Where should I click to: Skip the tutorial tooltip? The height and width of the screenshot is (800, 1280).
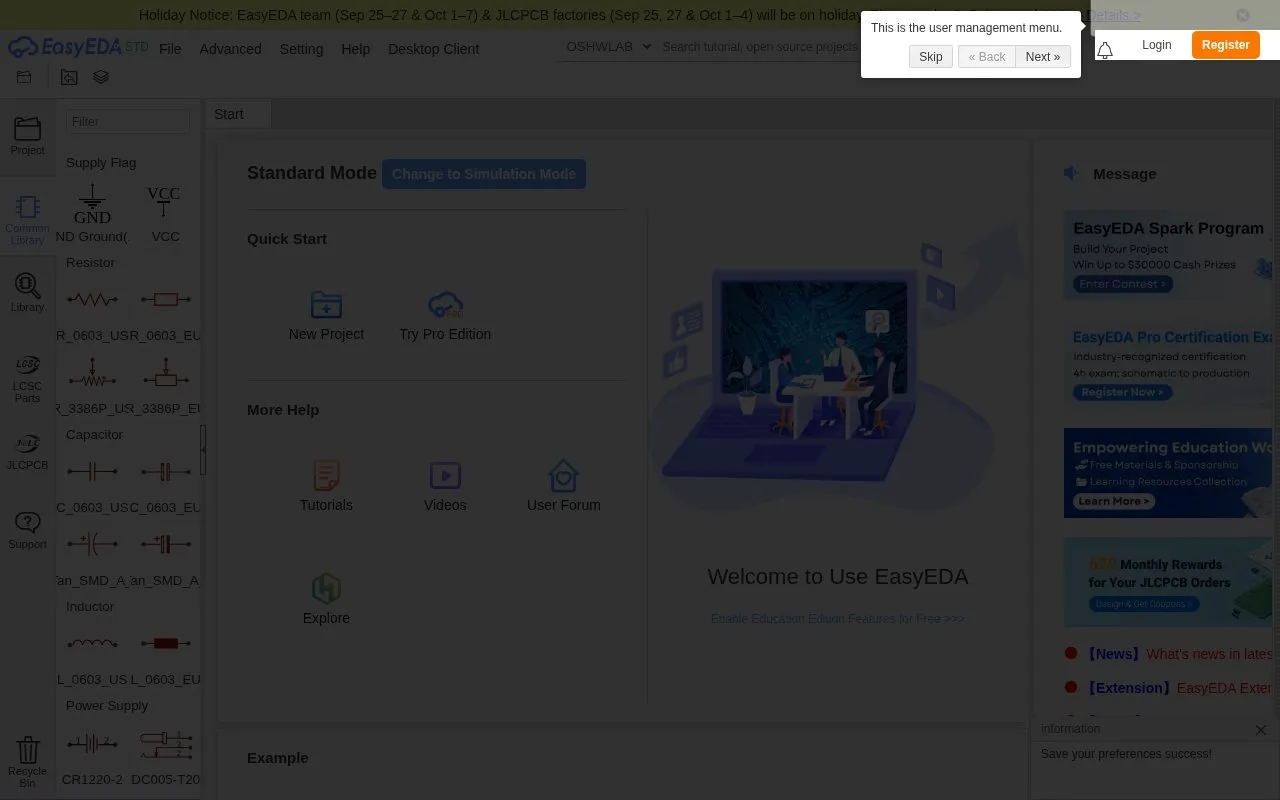click(931, 57)
